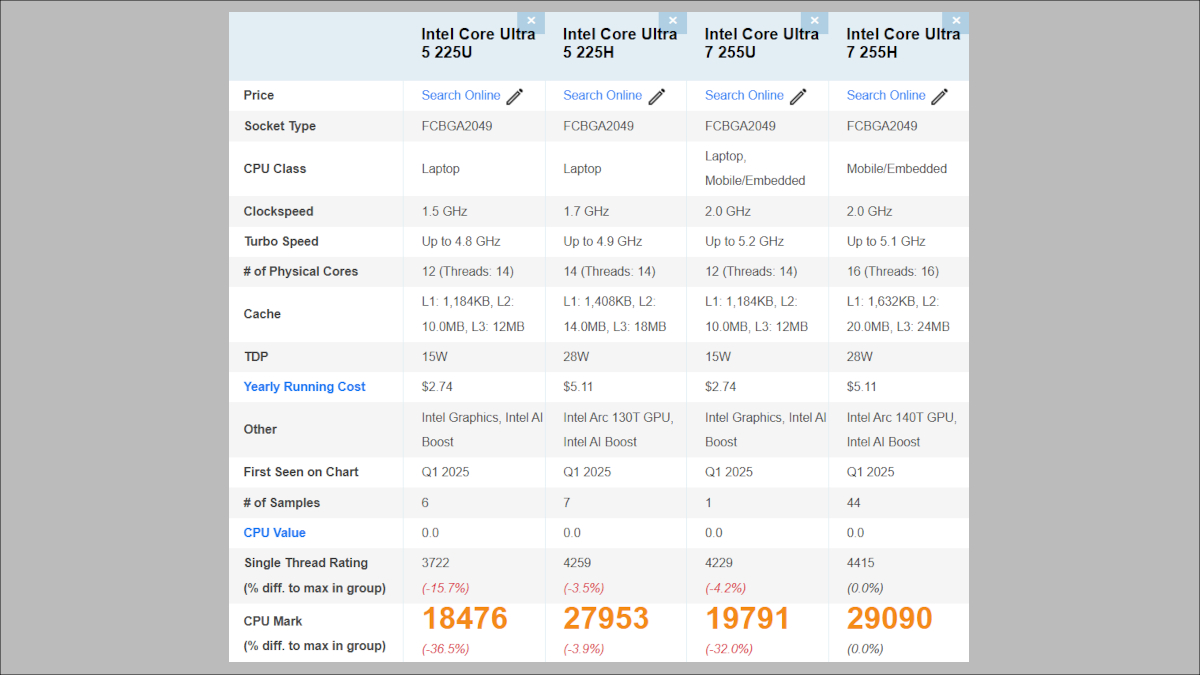Edit price pencil icon for 225H
Screen dimensions: 1200x675
(657, 96)
